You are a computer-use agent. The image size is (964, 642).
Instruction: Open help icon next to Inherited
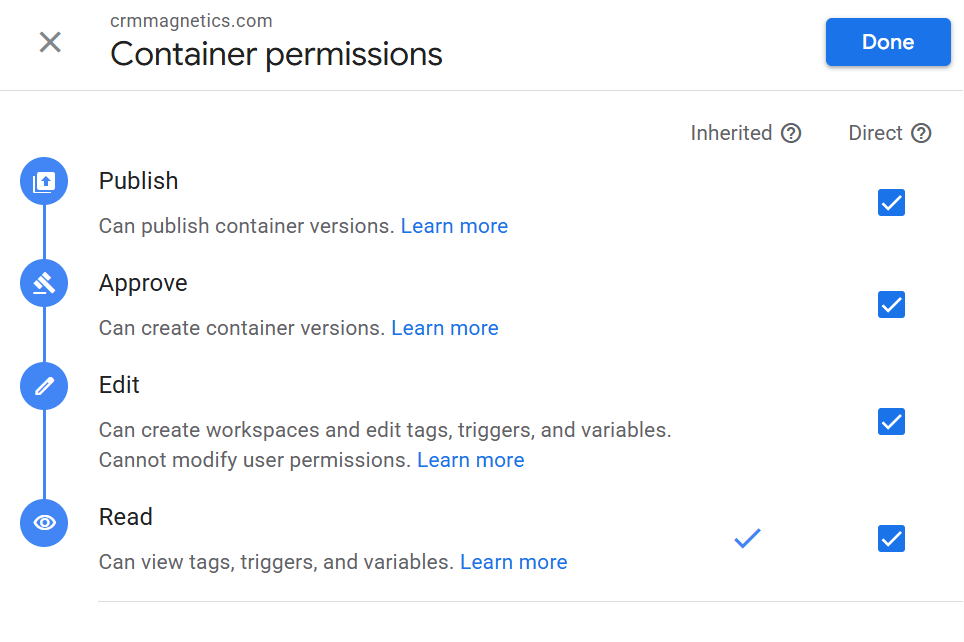click(791, 133)
